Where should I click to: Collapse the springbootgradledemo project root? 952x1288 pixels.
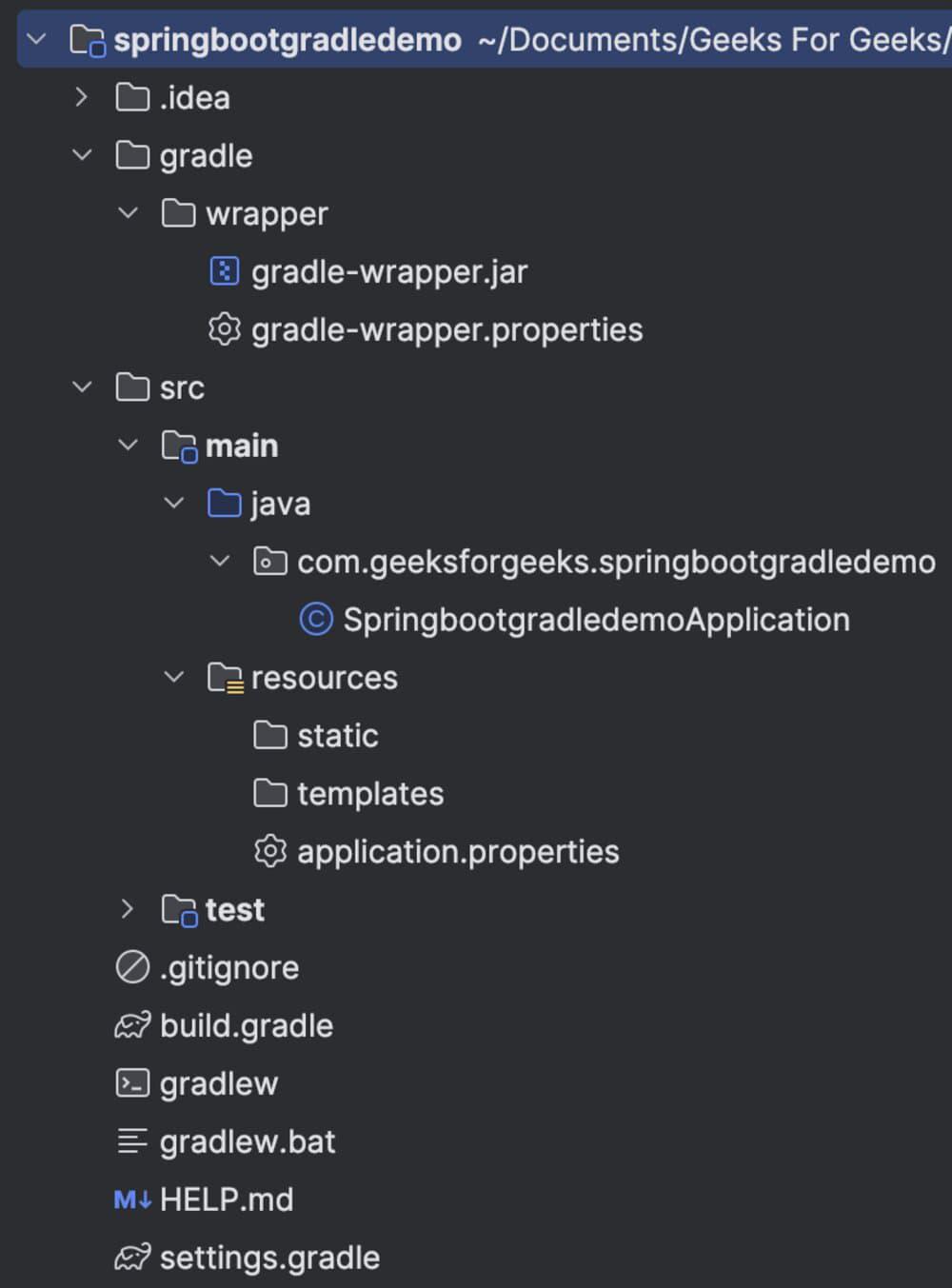[36, 40]
